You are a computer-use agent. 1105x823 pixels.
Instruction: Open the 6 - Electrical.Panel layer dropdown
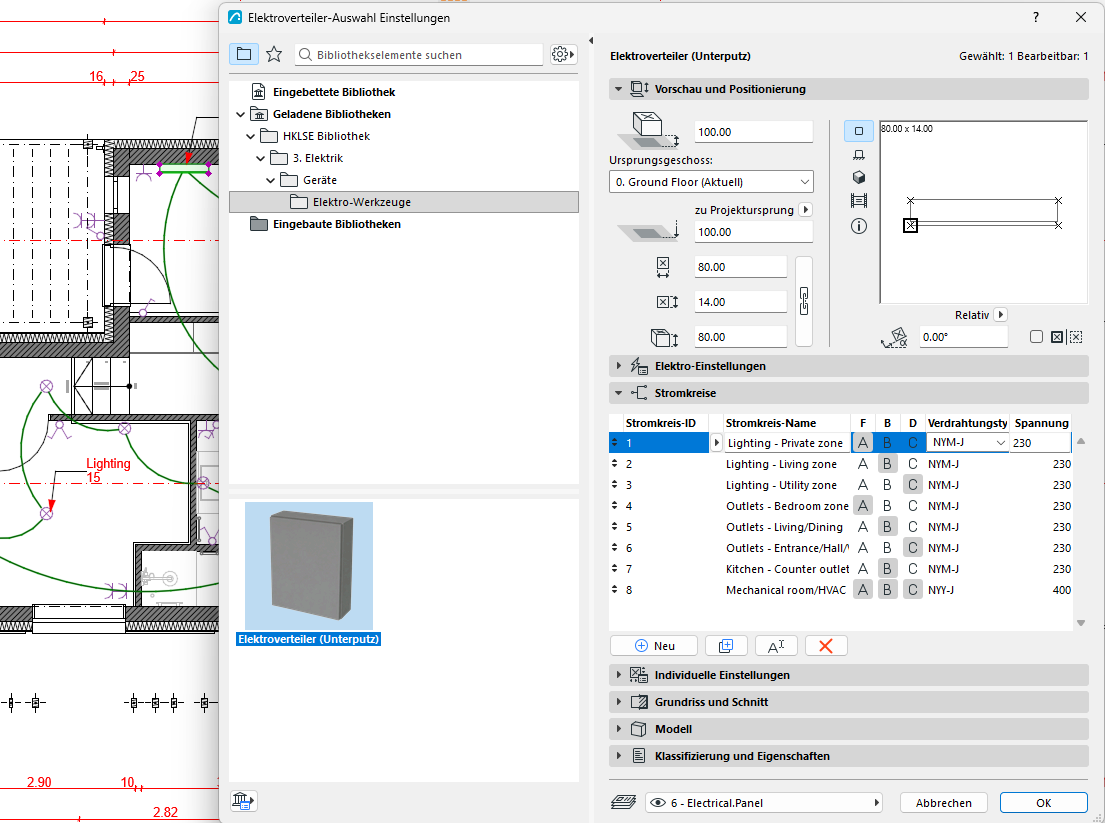click(x=764, y=803)
